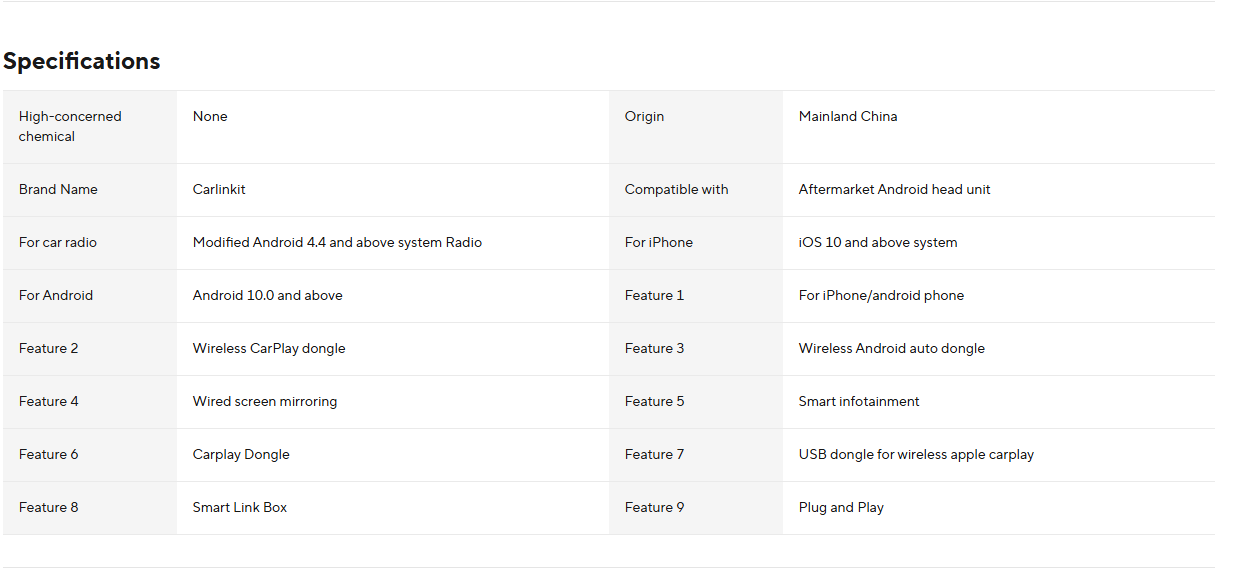Select Smart Link Box value
This screenshot has width=1234, height=574.
click(x=240, y=507)
